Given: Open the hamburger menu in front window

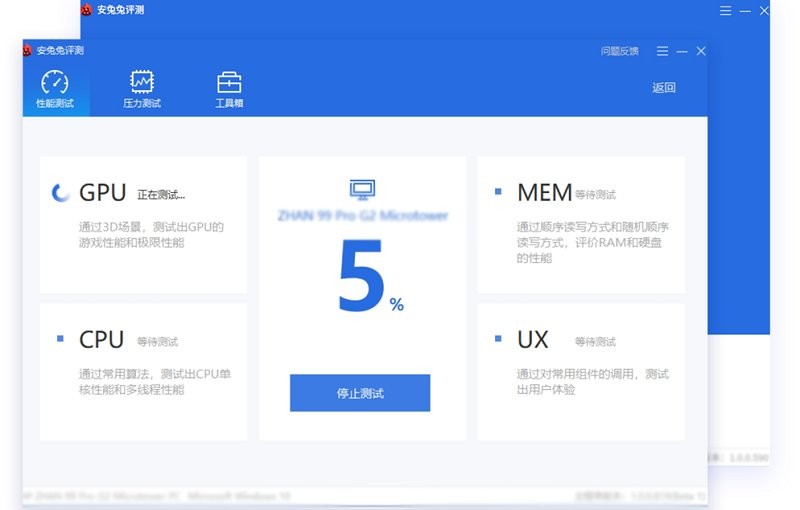Looking at the screenshot, I should [662, 51].
